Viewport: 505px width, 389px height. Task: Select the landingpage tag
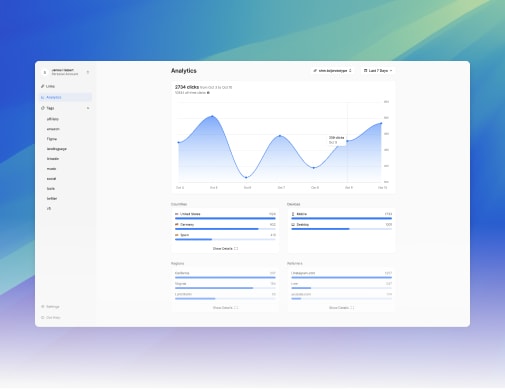coord(57,149)
